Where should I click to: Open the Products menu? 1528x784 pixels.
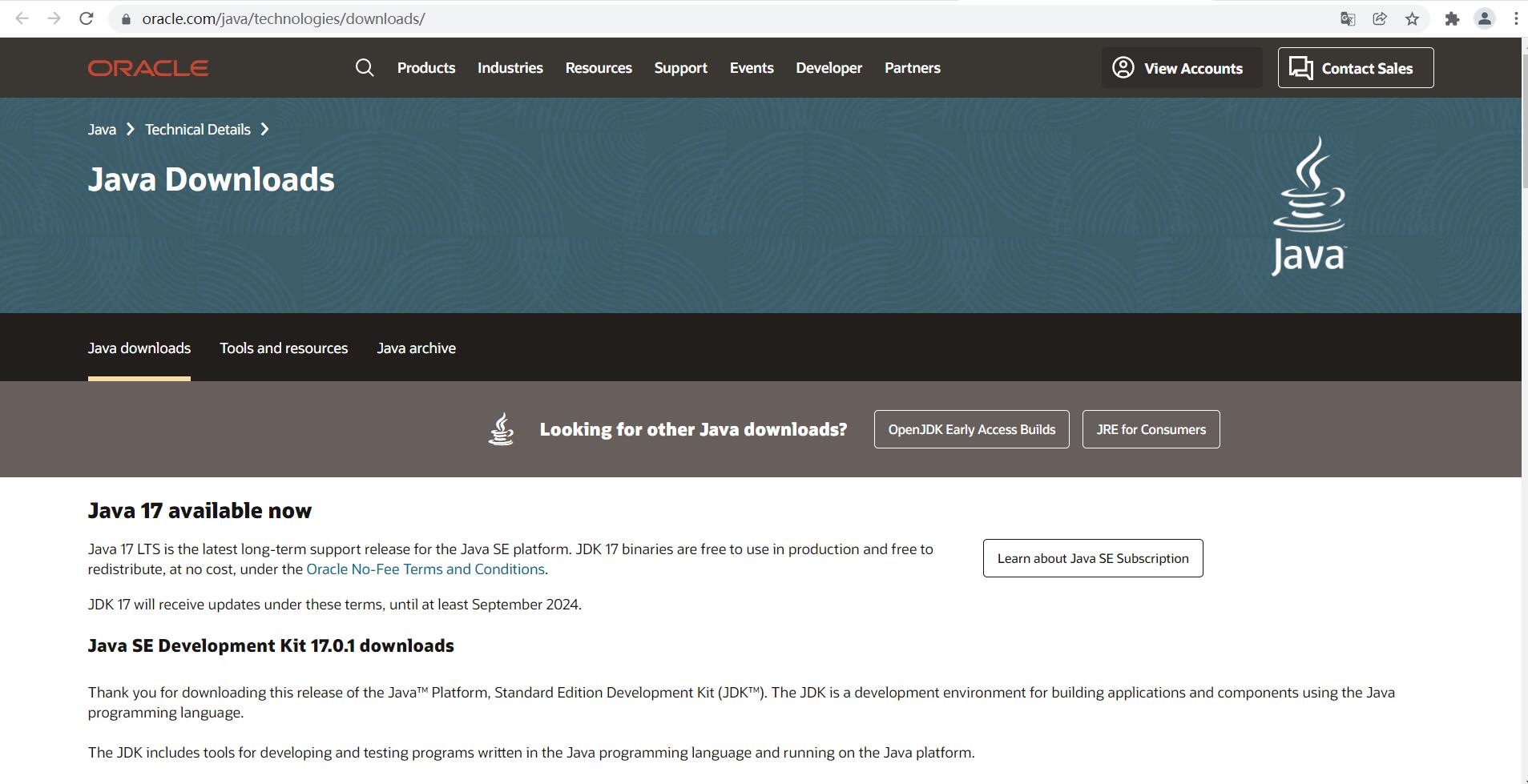click(426, 68)
